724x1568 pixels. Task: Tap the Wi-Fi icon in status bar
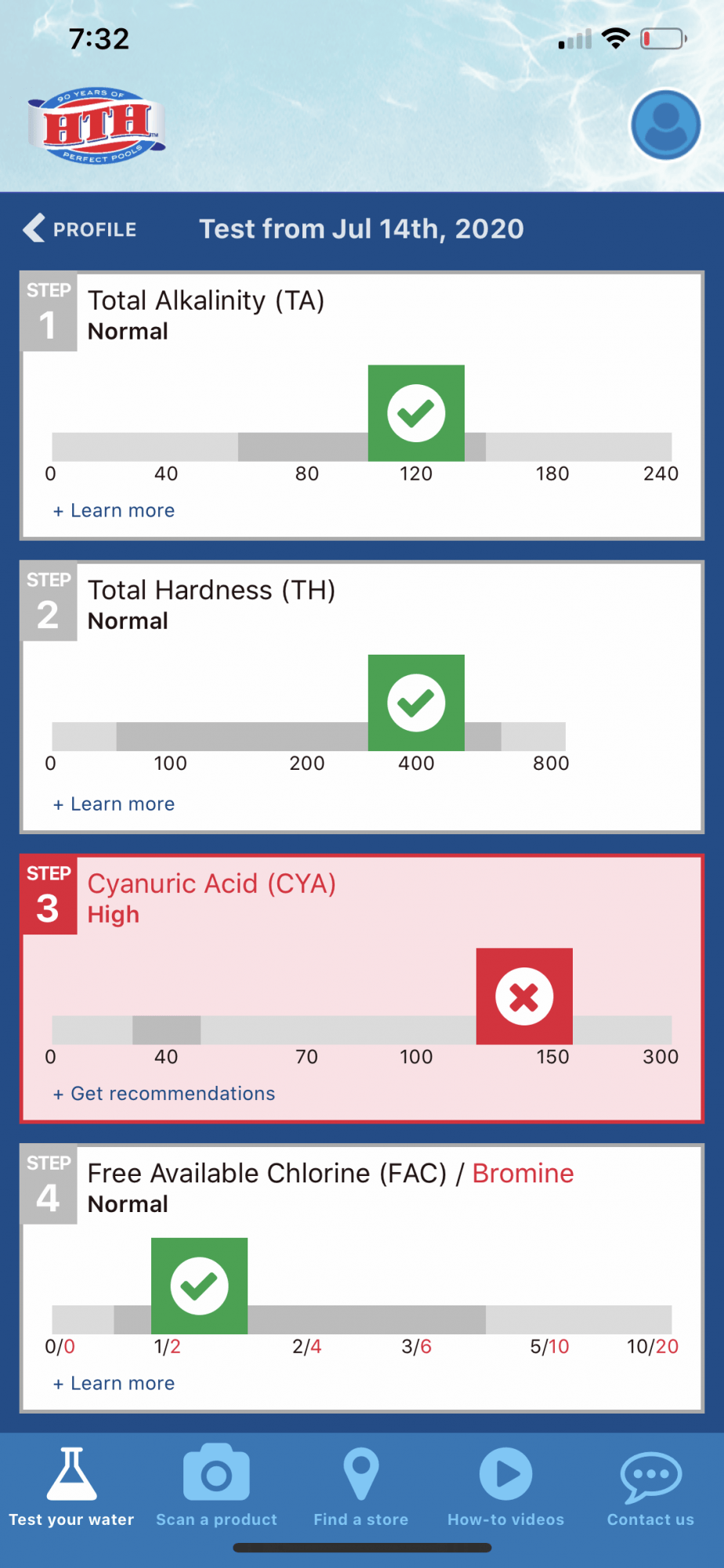[616, 38]
